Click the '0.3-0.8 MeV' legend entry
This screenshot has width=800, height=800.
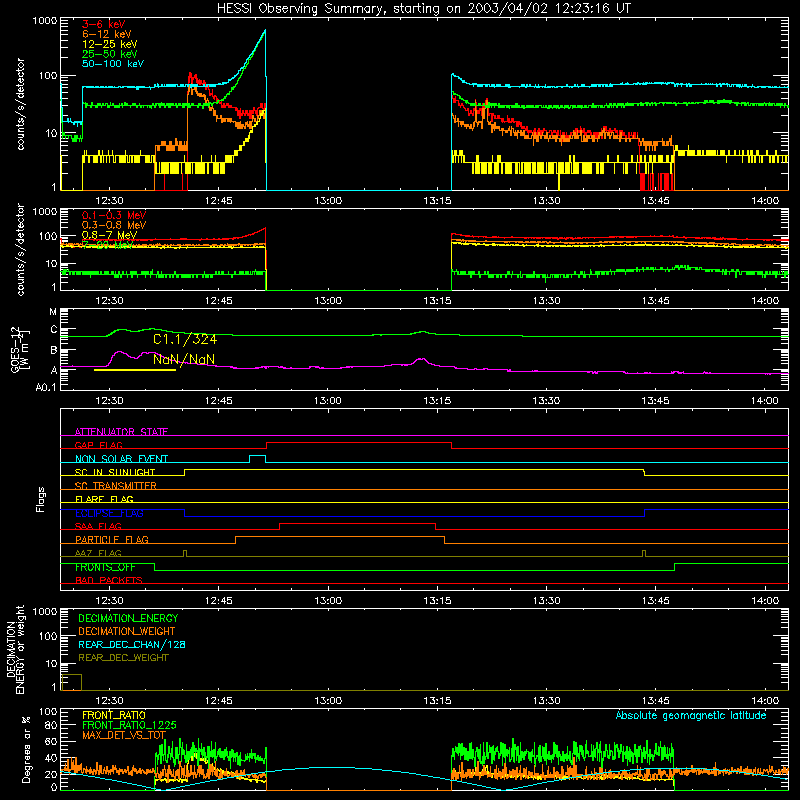coord(114,225)
